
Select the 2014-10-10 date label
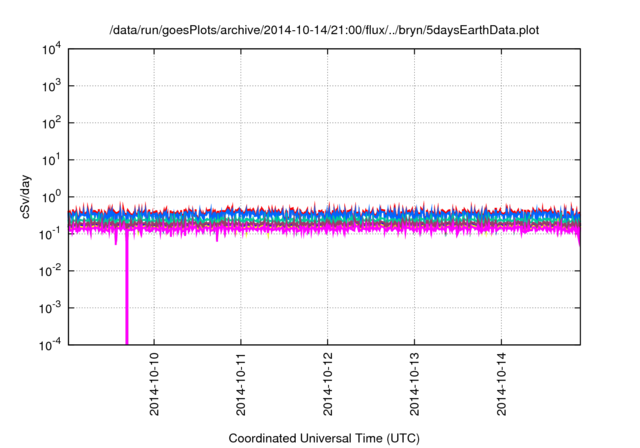tap(154, 384)
